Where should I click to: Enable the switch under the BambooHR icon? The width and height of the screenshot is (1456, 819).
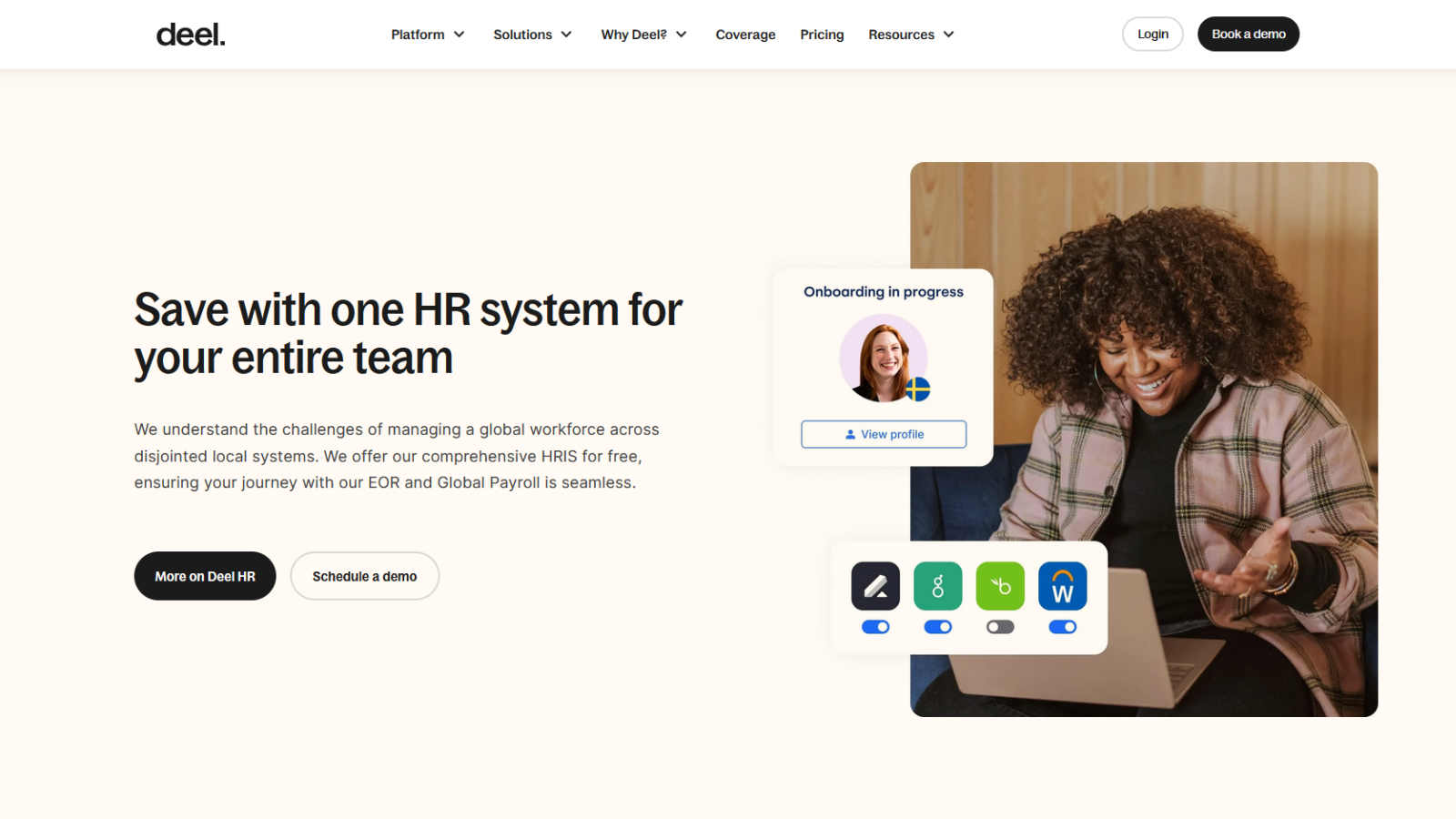1000,627
